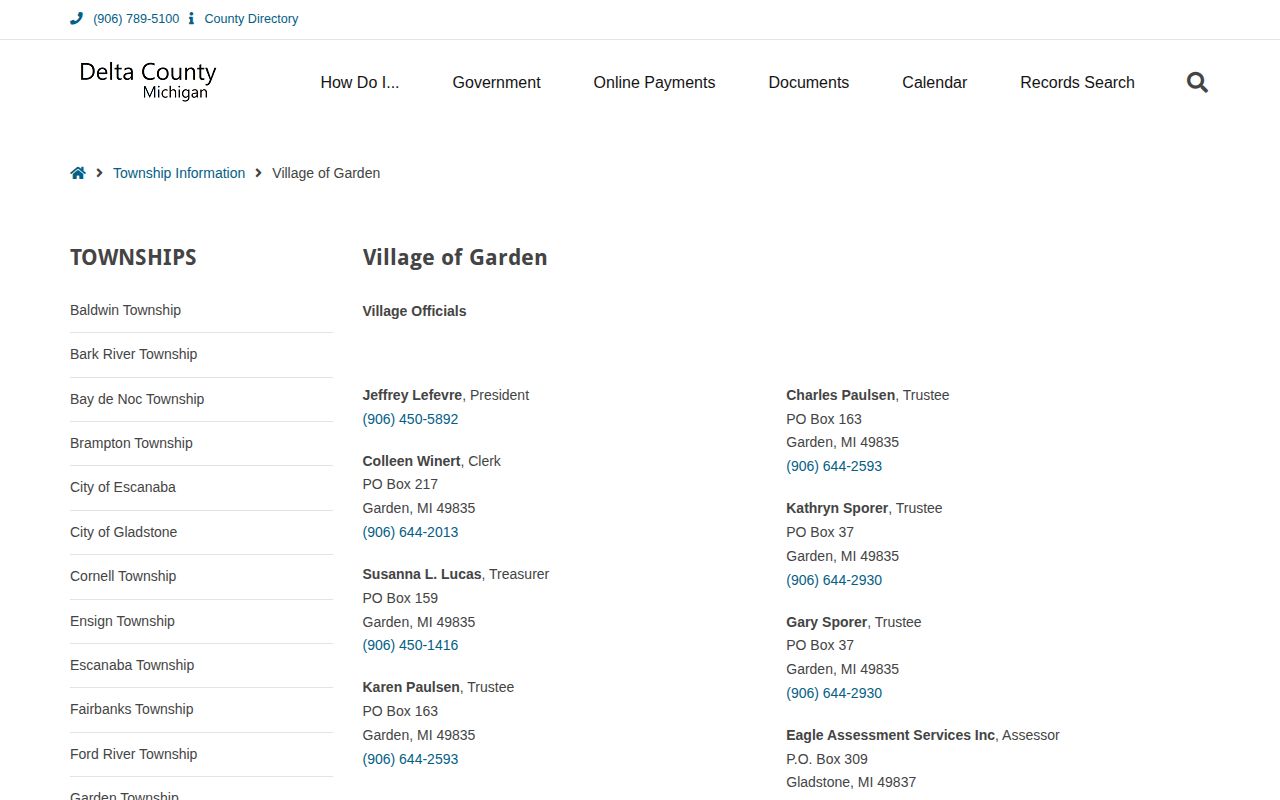Image resolution: width=1280 pixels, height=800 pixels.
Task: Go to Brampton Township
Action: point(131,443)
